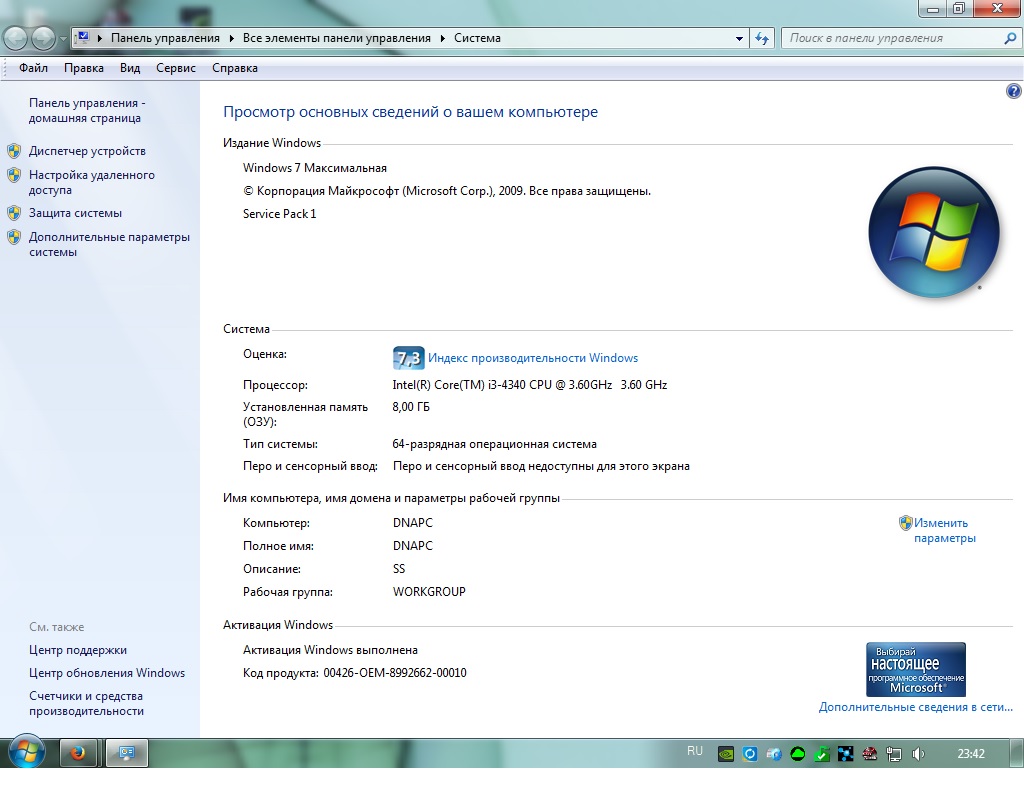This screenshot has width=1024, height=807.
Task: Click the Show Desktop strip at taskbar end
Action: (1018, 753)
